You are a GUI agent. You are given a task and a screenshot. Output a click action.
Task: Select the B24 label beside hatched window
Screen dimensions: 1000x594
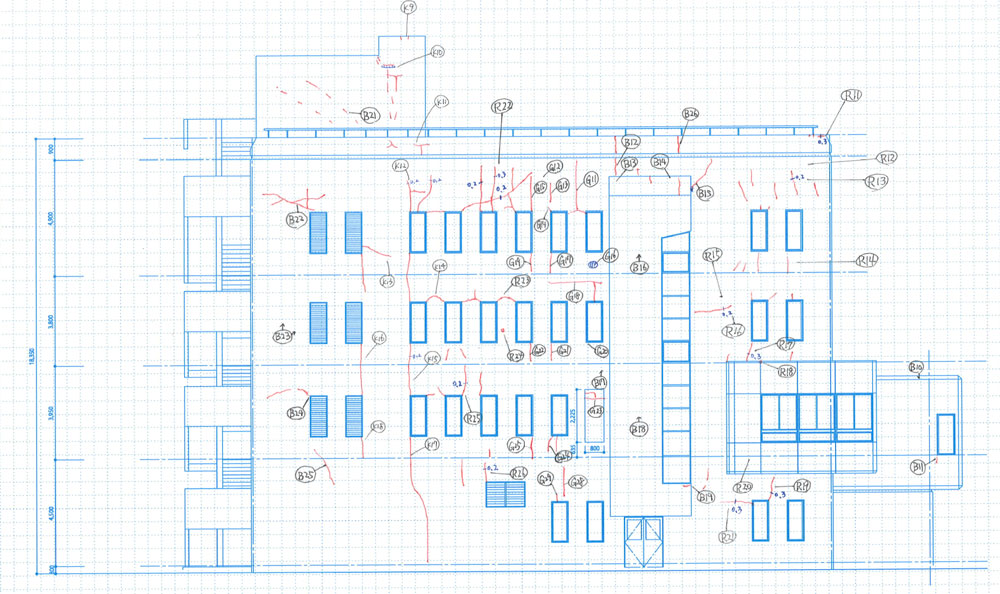[296, 413]
